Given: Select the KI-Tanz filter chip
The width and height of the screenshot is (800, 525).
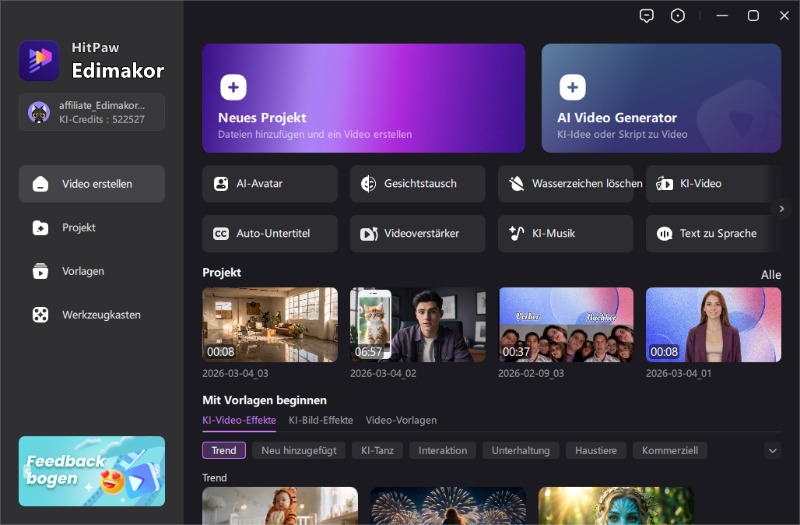Looking at the screenshot, I should (x=378, y=451).
